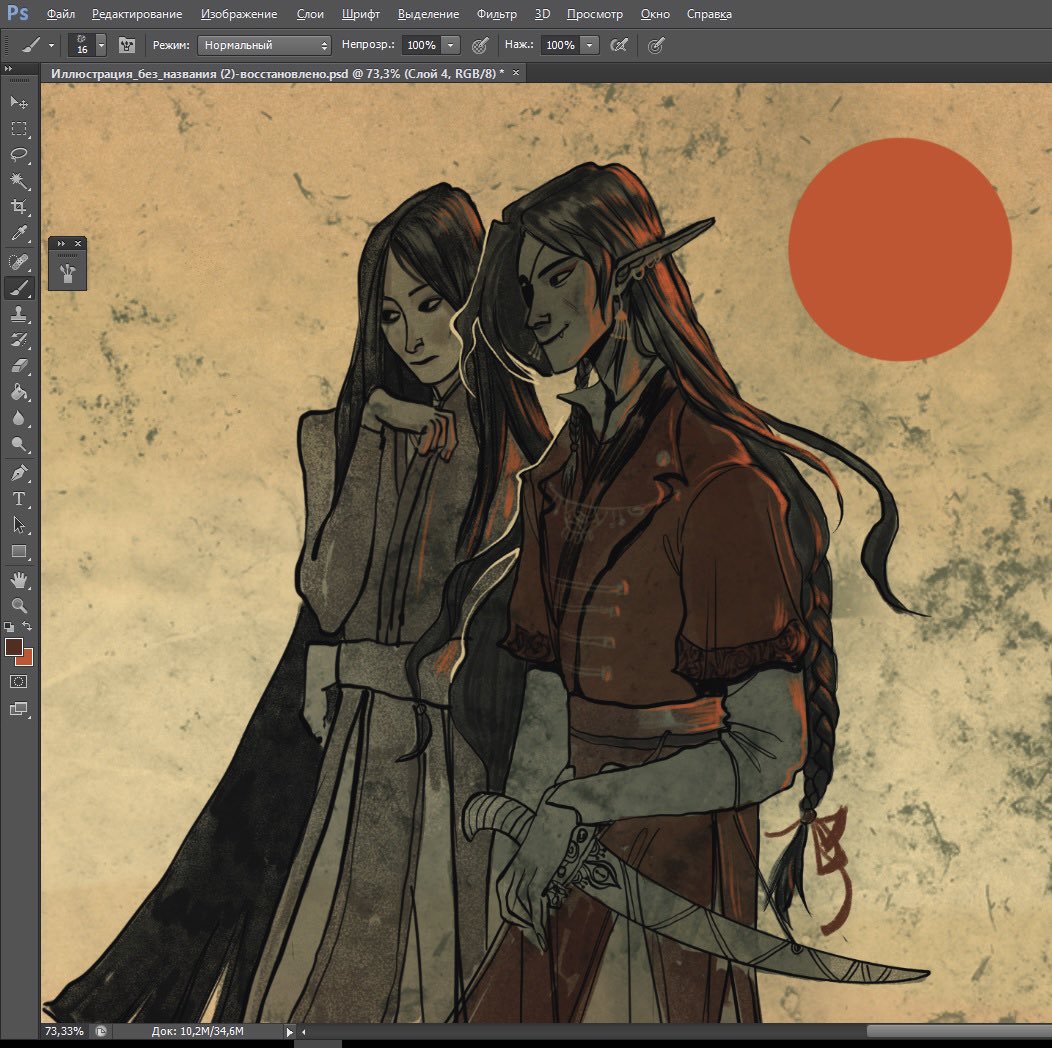Select the Move tool
The height and width of the screenshot is (1048, 1052).
click(x=19, y=102)
